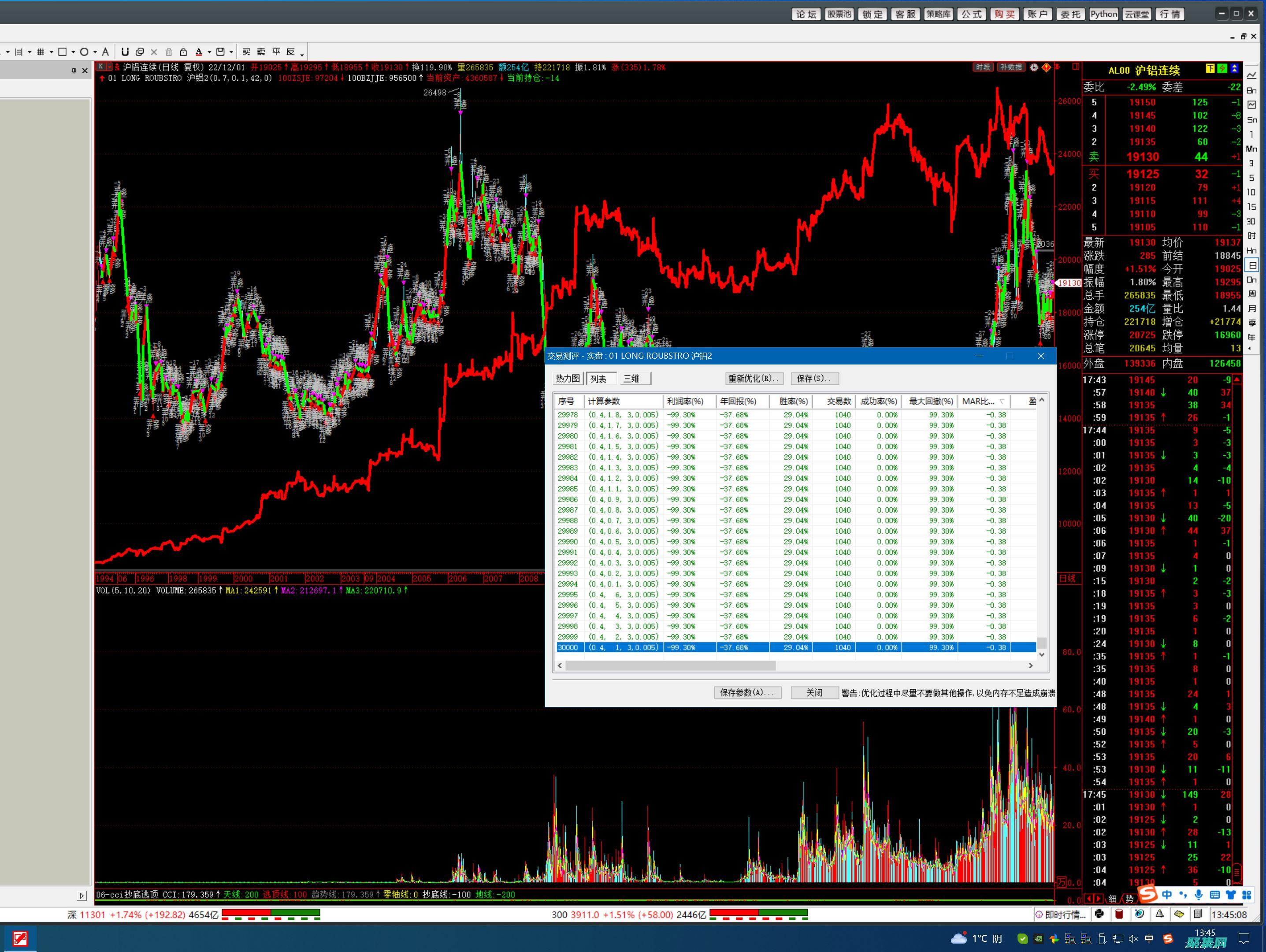Click the trash delete icon in drawing toolbar
Image resolution: width=1266 pixels, height=952 pixels.
click(169, 52)
